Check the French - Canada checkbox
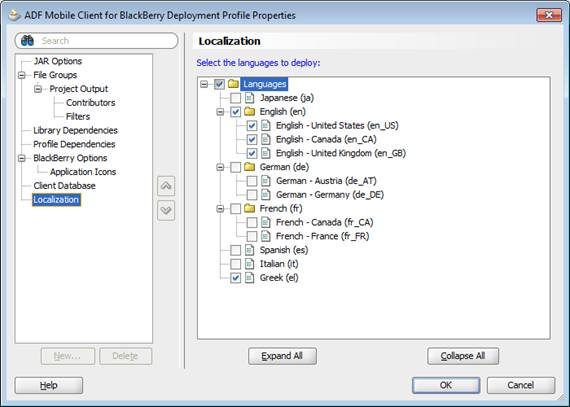The width and height of the screenshot is (570, 407). pos(252,222)
